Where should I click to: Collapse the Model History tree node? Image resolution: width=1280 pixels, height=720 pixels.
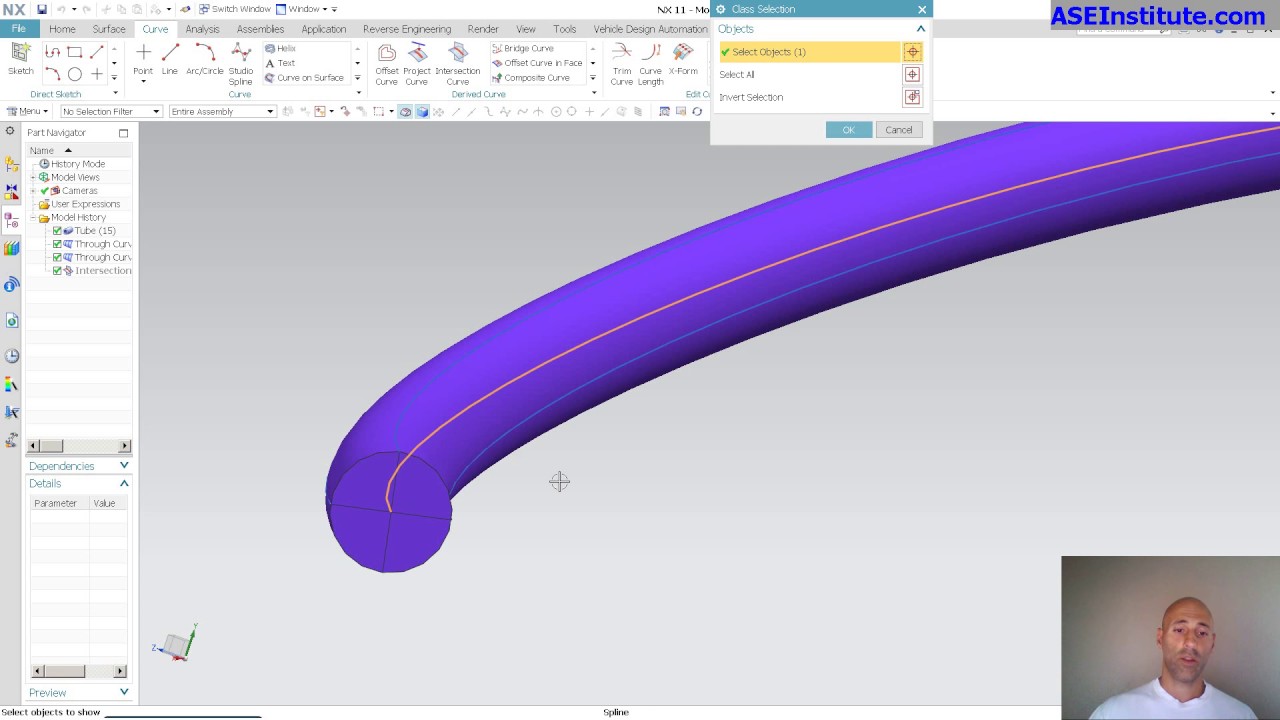pos(33,217)
